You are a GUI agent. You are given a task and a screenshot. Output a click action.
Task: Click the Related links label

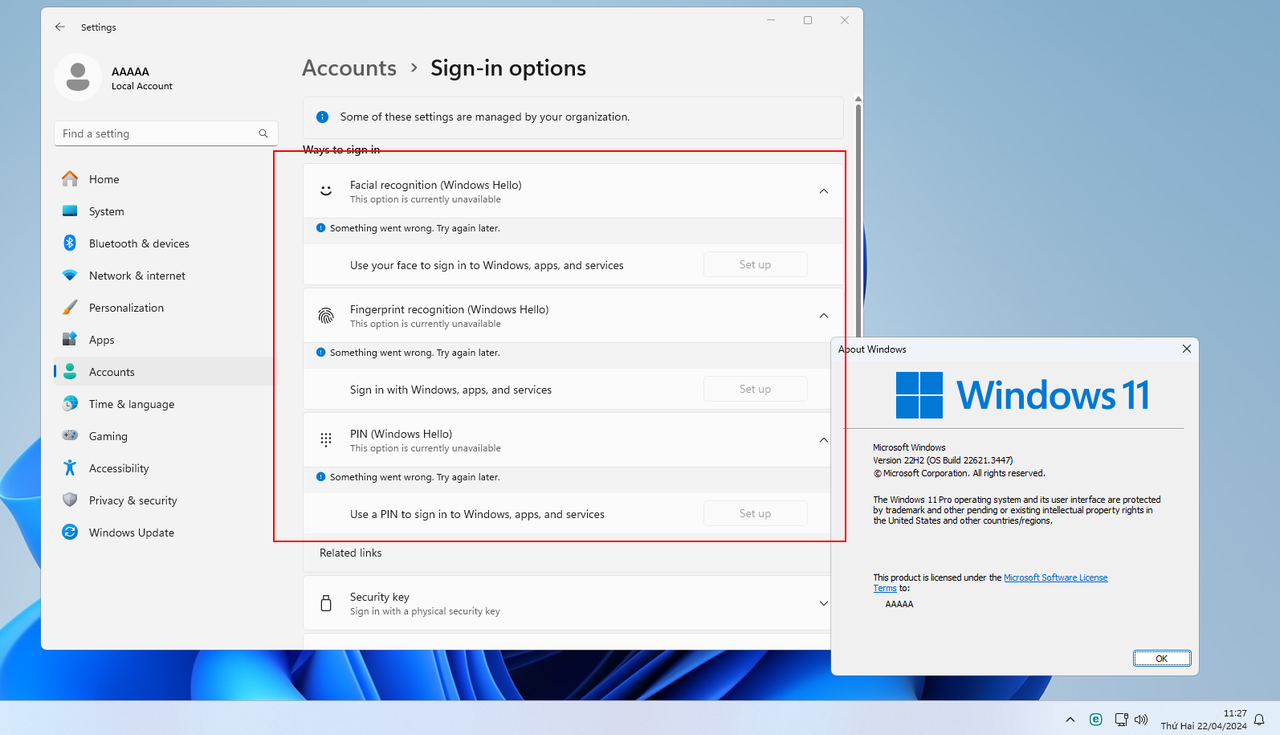coord(350,553)
